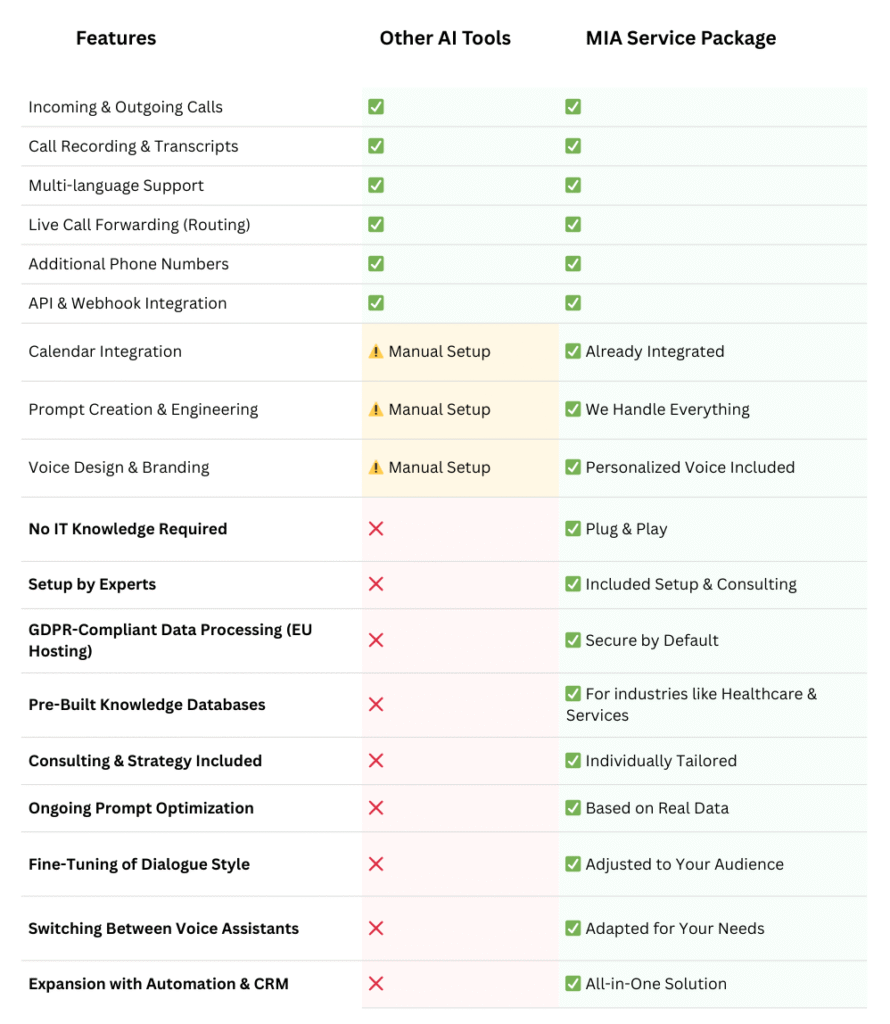This screenshot has width=890, height=1024.
Task: Click the Fine-Tuning of Dialogue Style label
Action: click(x=139, y=865)
